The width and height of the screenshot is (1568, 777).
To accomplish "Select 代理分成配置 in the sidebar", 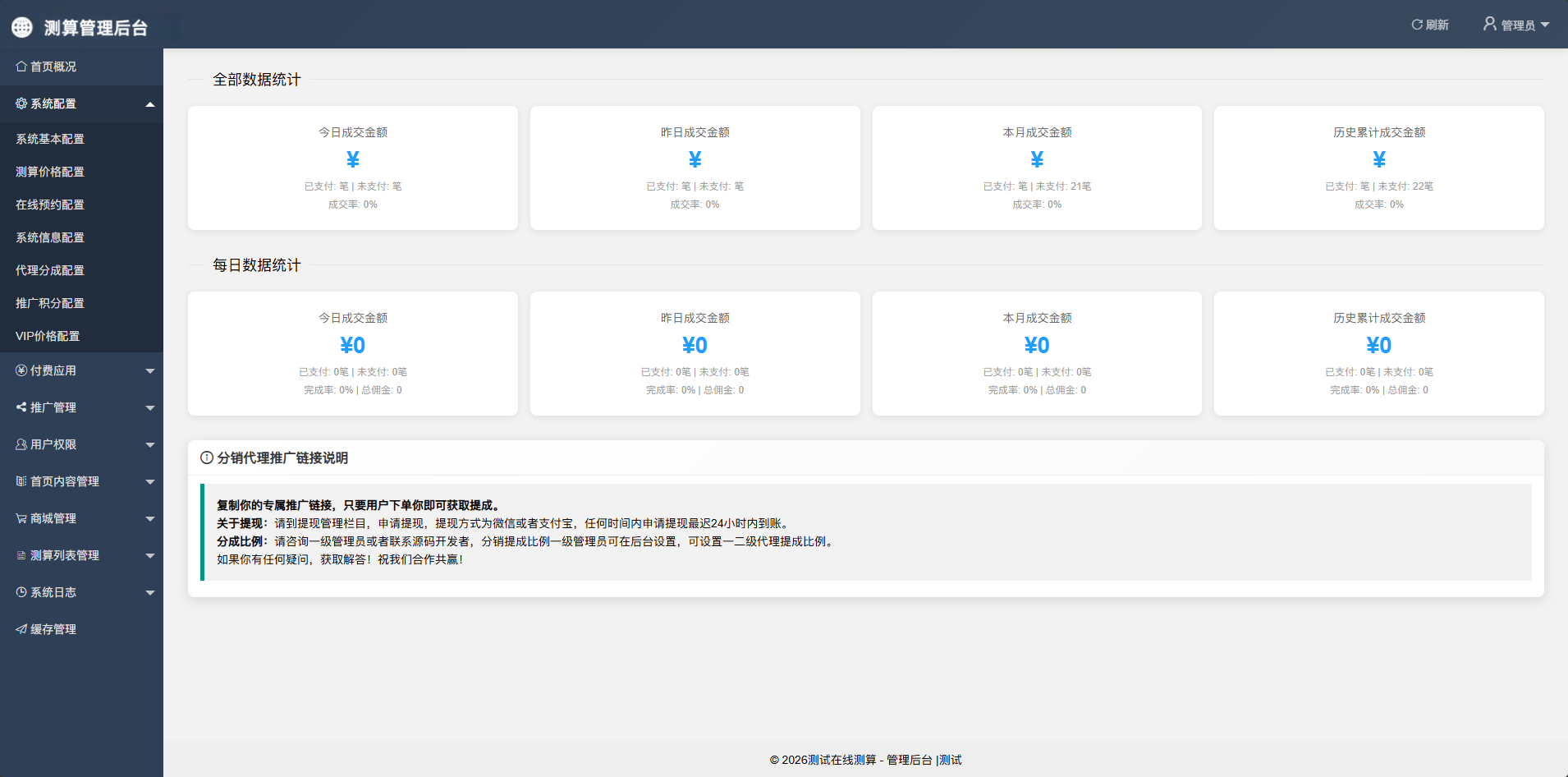I will pyautogui.click(x=50, y=270).
